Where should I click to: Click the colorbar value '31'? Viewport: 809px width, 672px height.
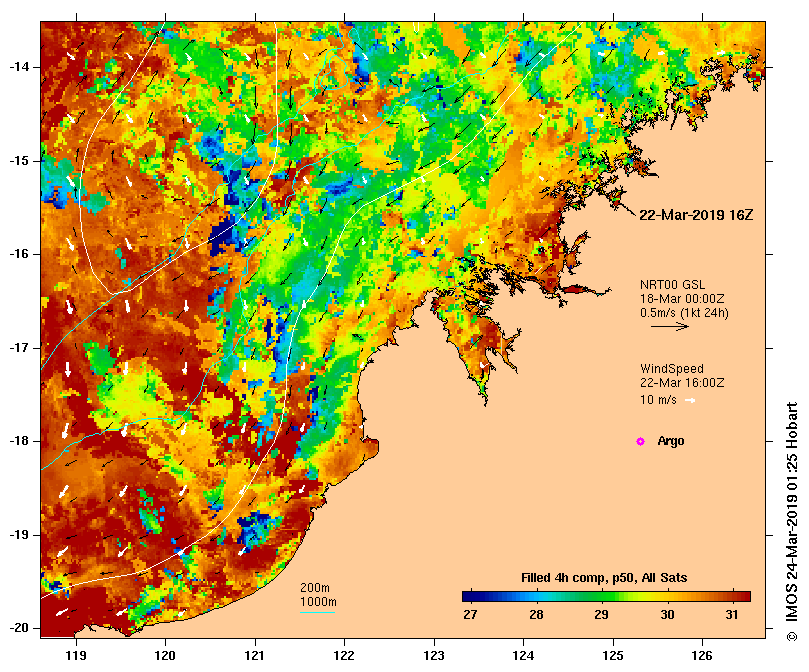(732, 615)
